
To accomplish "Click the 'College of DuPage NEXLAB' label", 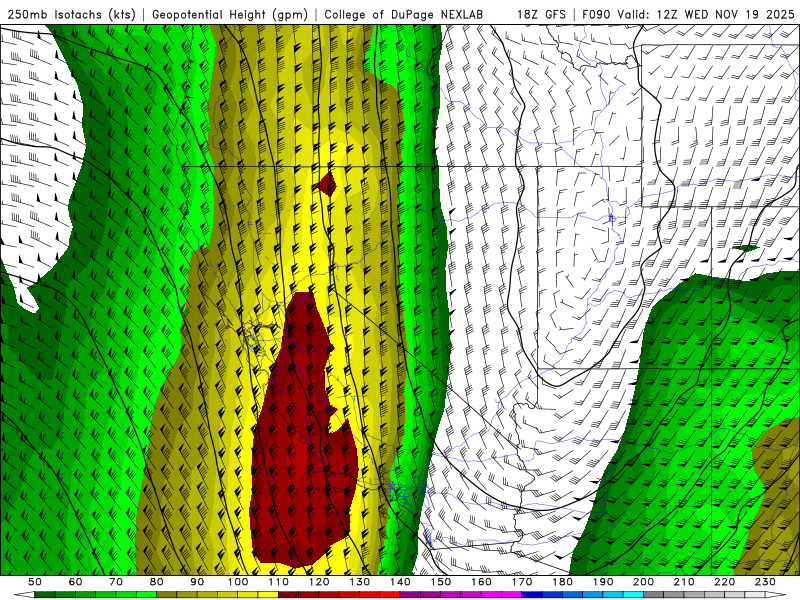I will pos(404,15).
